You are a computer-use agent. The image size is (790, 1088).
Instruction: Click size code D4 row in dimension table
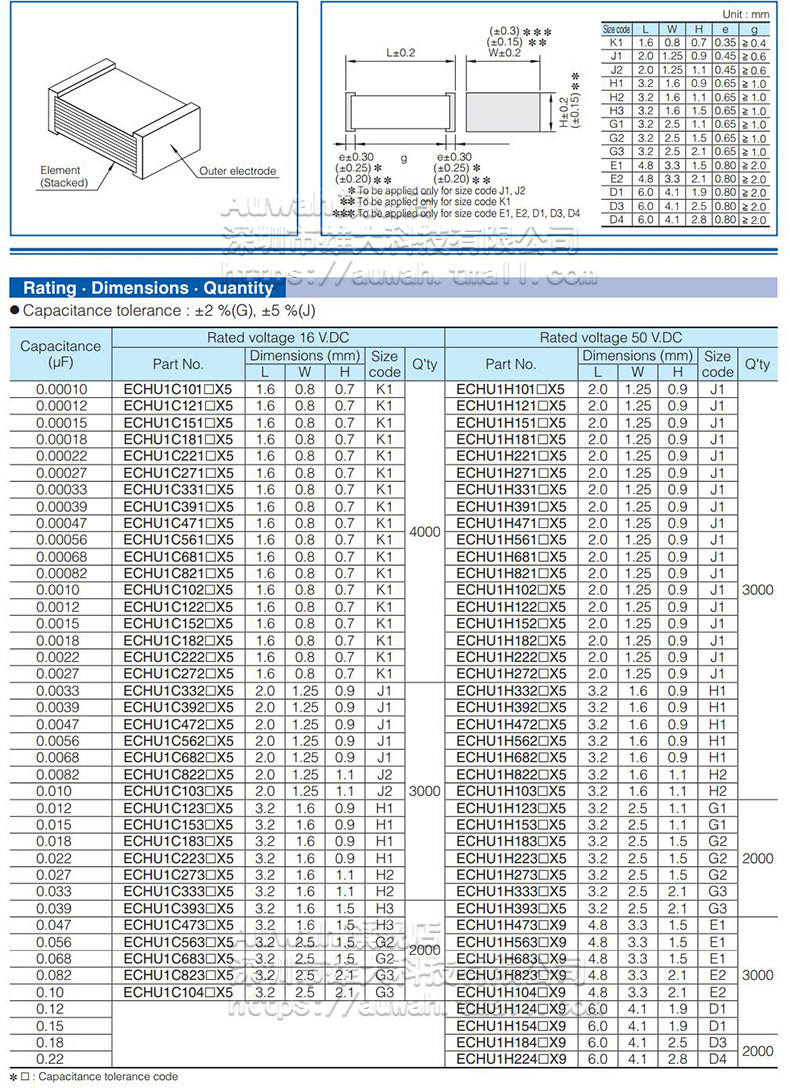685,220
